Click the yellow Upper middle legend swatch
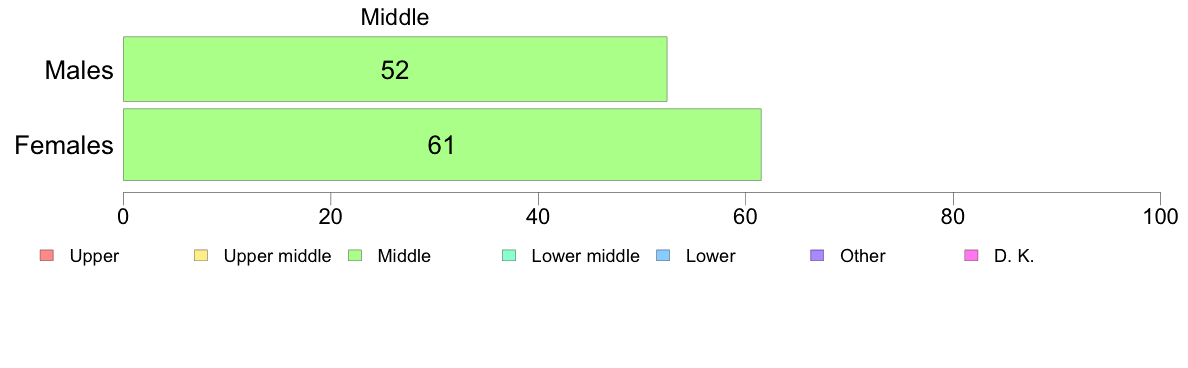The height and width of the screenshot is (368, 1188). [200, 256]
